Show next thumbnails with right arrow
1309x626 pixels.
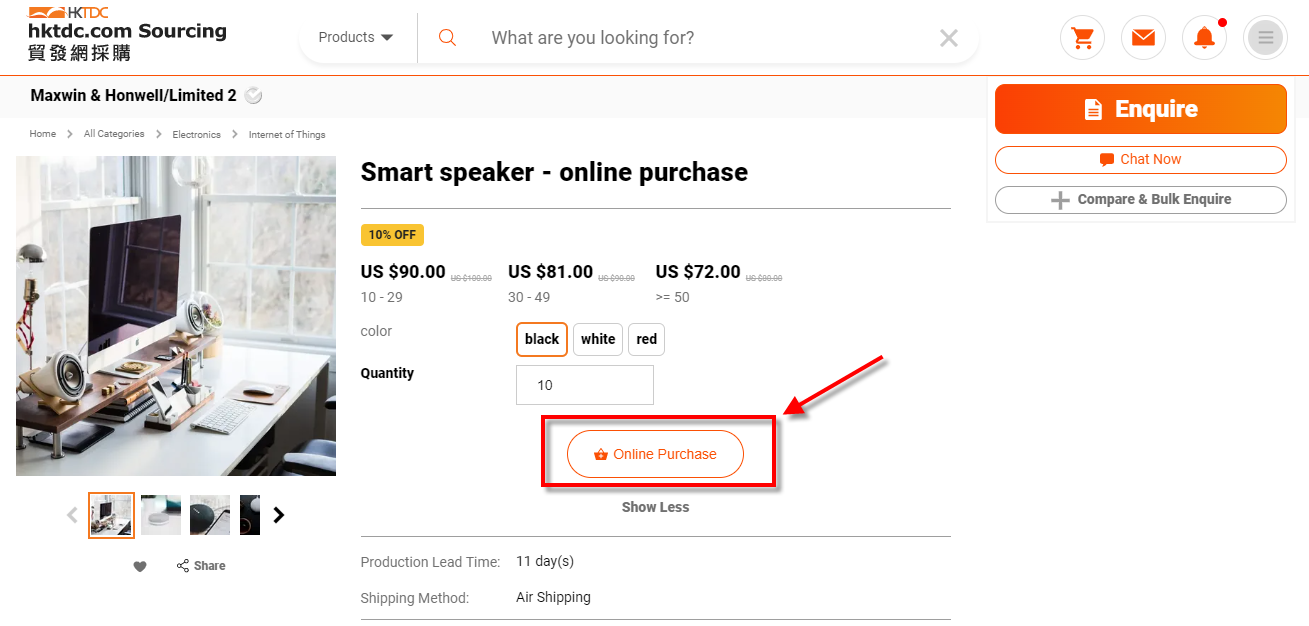tap(279, 515)
